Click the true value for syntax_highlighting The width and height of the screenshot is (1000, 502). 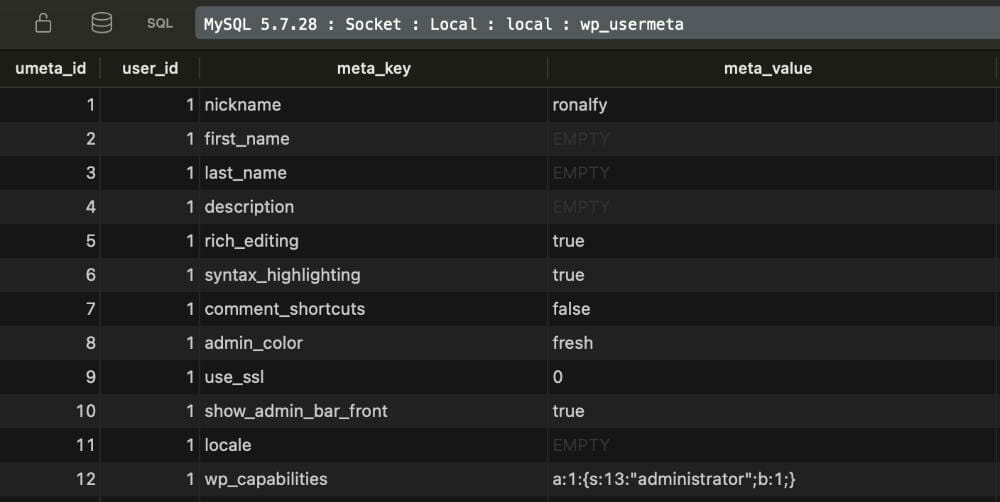tap(772, 275)
